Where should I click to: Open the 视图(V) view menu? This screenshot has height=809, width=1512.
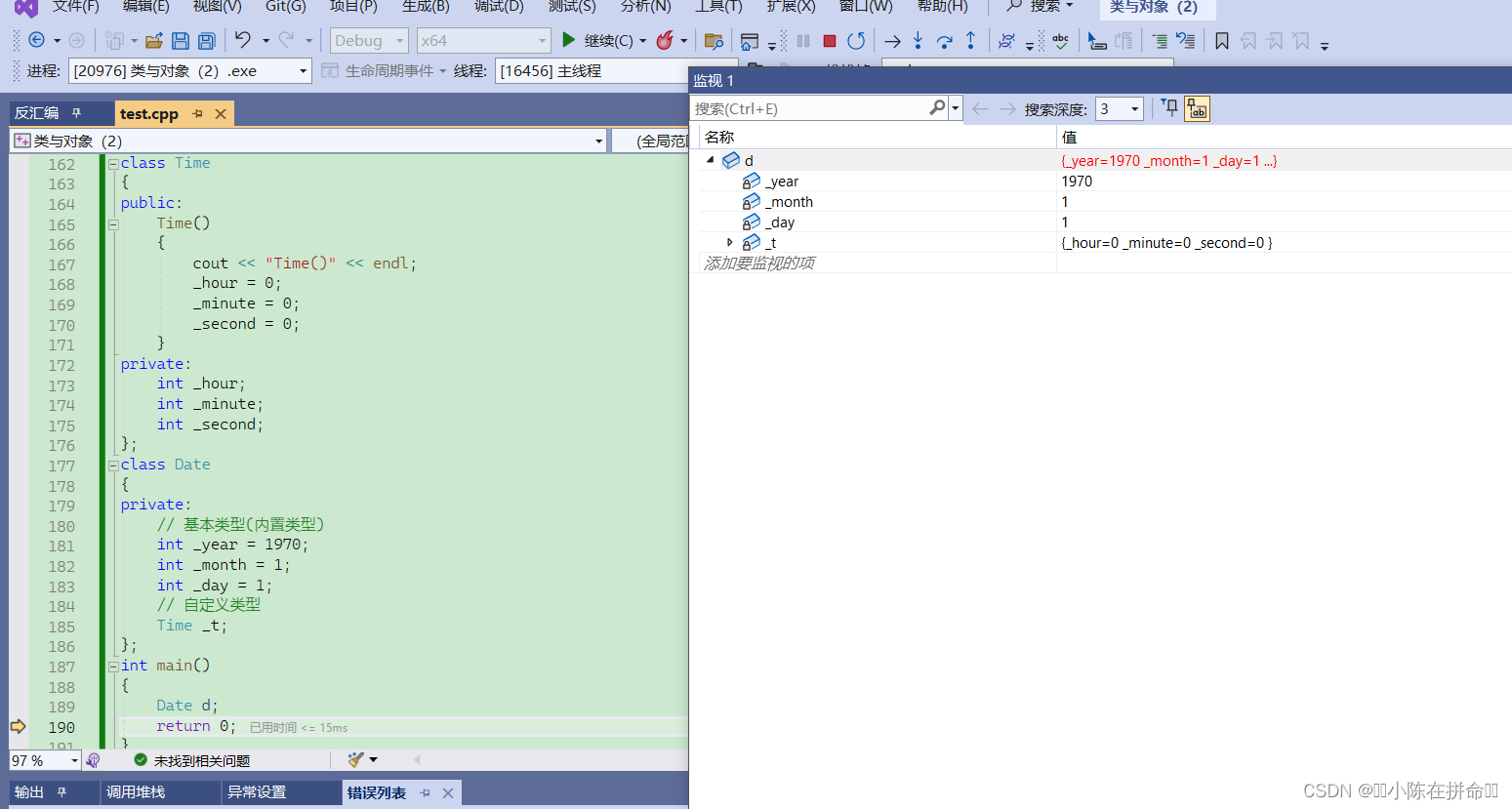pyautogui.click(x=217, y=7)
